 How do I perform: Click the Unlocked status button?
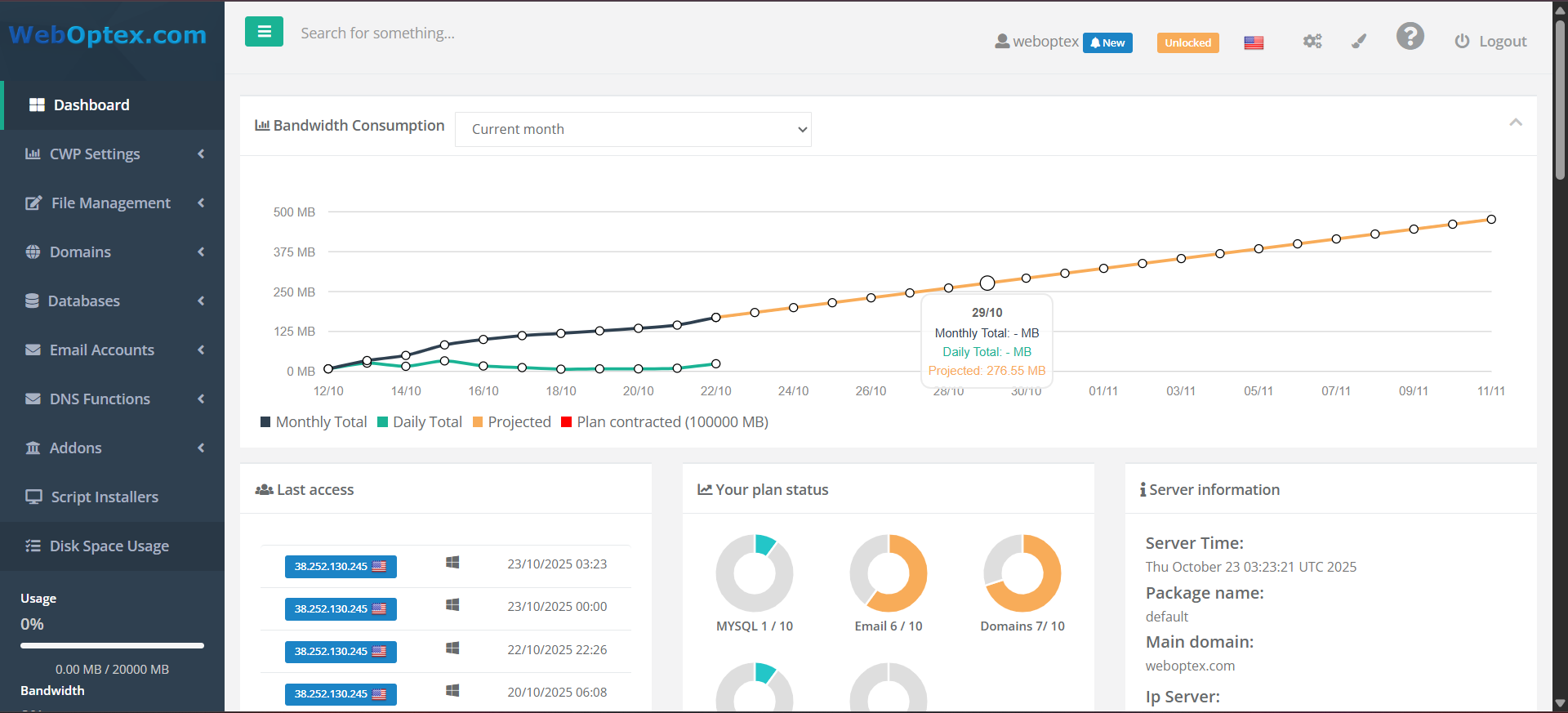1187,42
